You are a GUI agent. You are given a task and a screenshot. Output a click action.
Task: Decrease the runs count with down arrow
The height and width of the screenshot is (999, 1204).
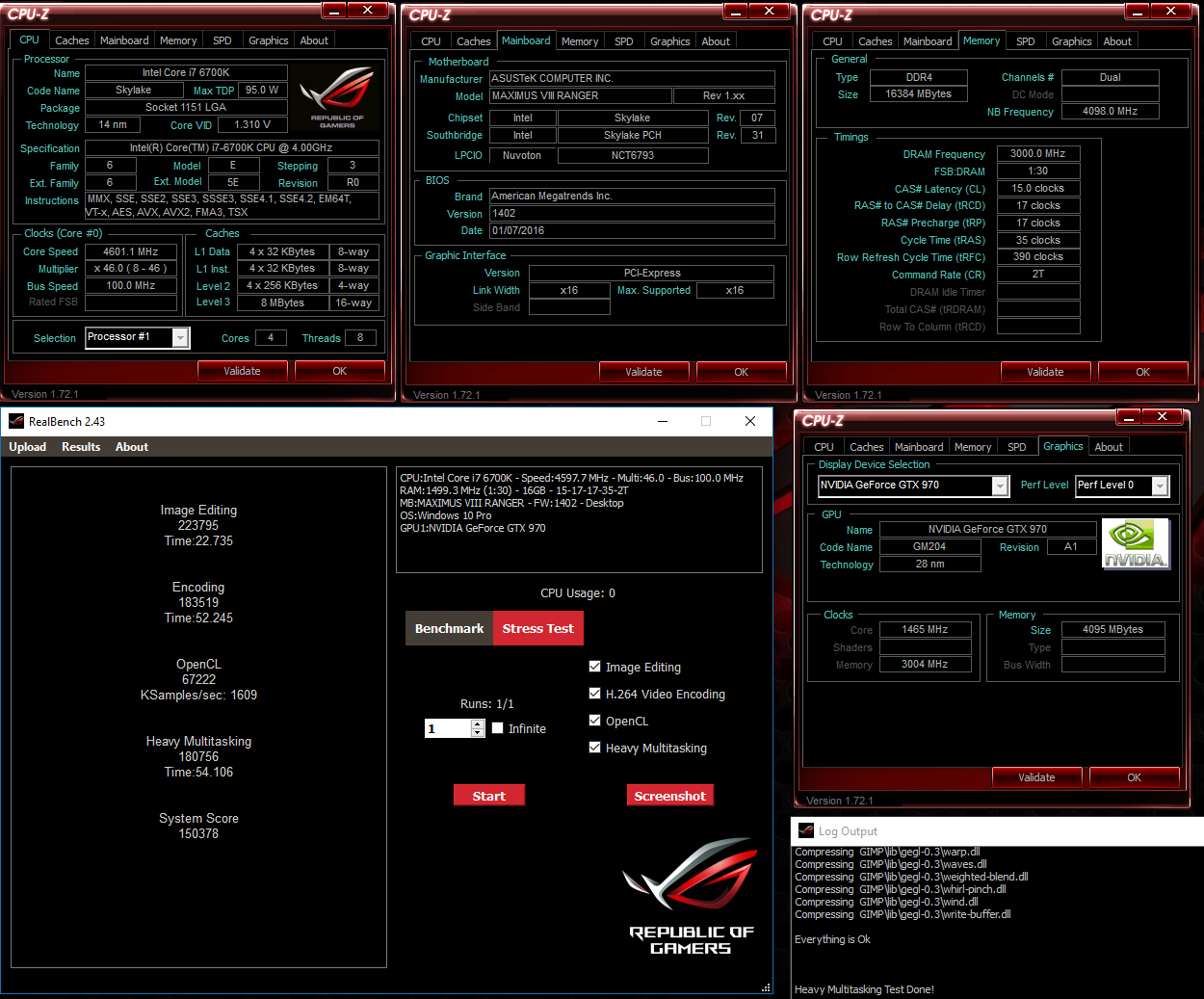coord(478,733)
